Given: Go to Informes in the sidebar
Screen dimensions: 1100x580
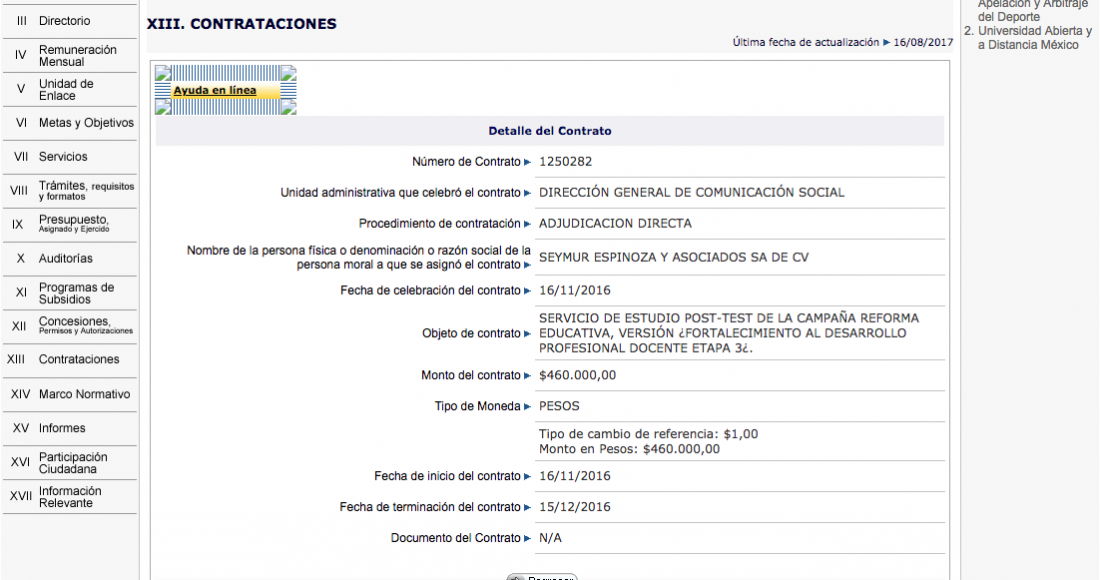Looking at the screenshot, I should pyautogui.click(x=62, y=429).
